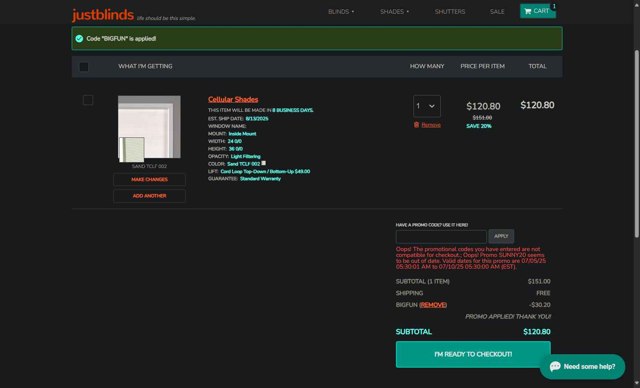640x388 pixels.
Task: Tick the select-all checkbox in table header
Action: 84,67
